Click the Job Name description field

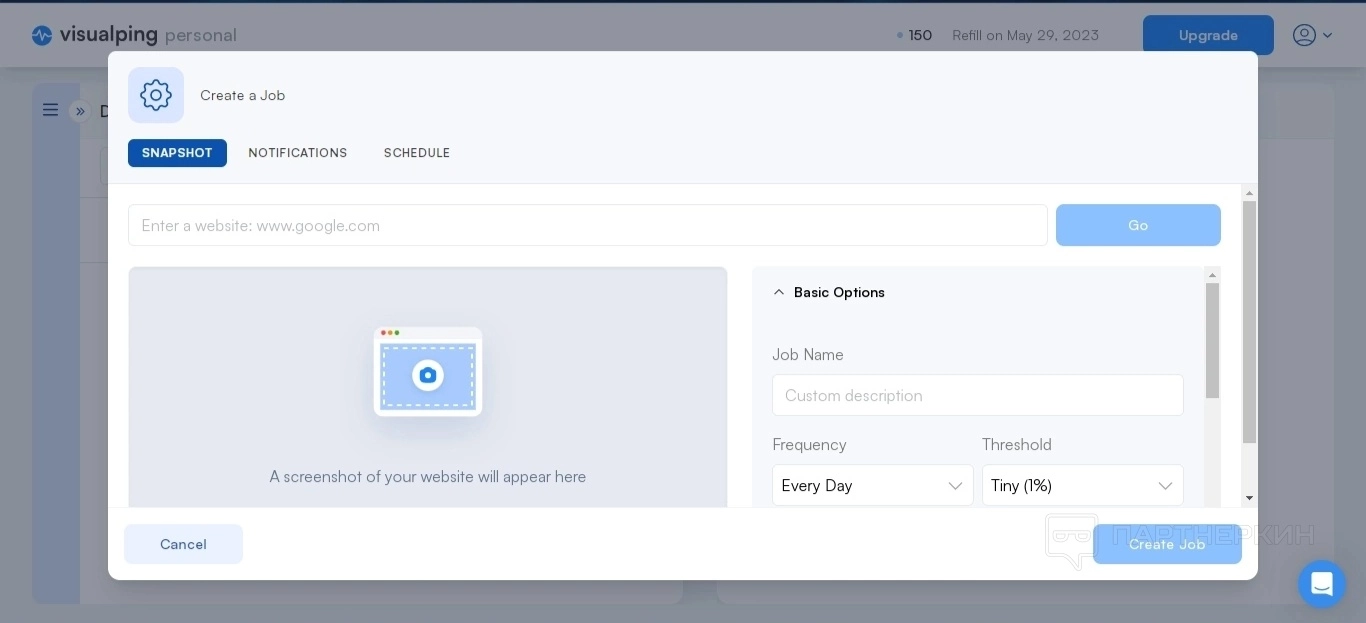point(977,395)
